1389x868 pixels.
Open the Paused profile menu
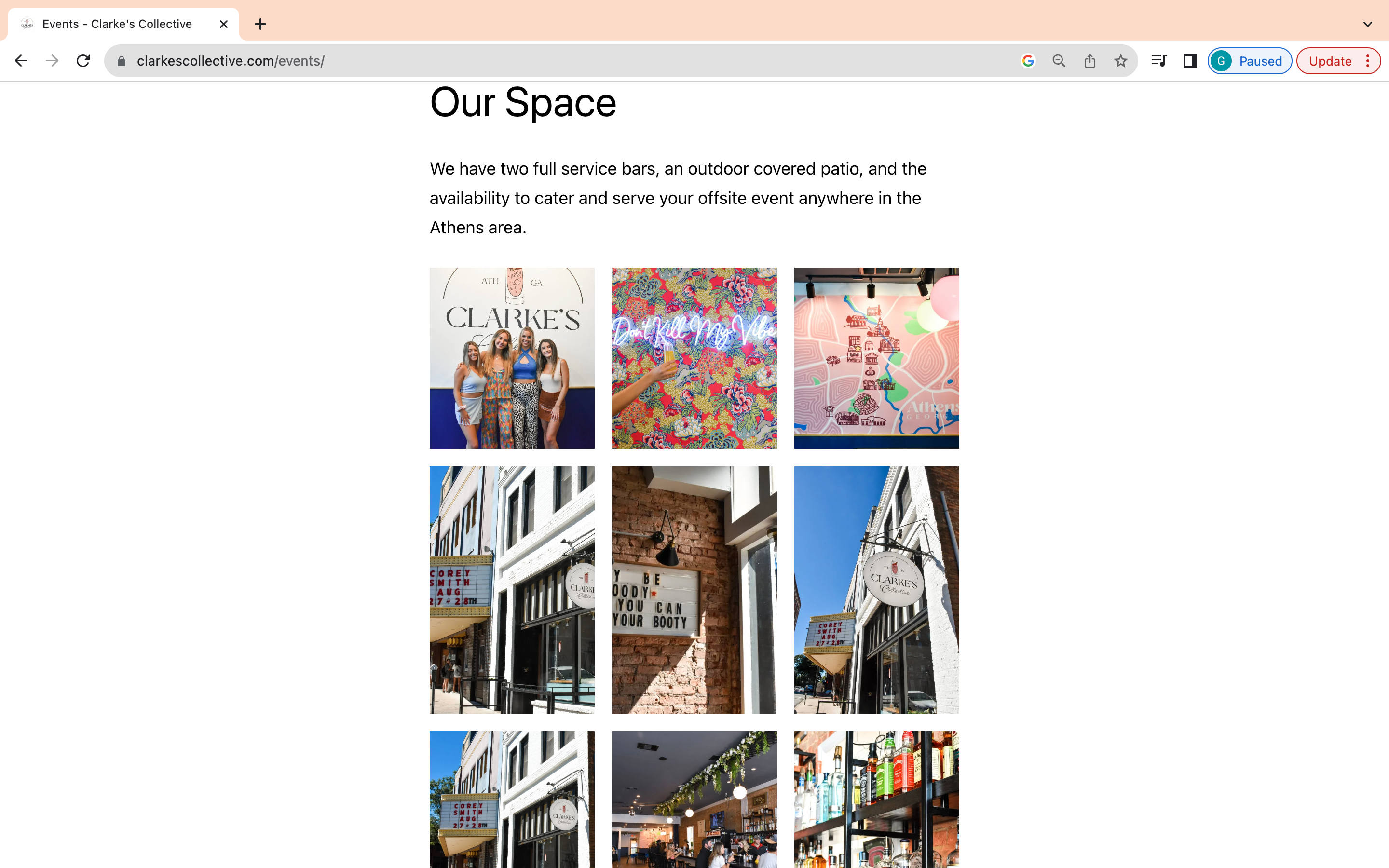point(1250,61)
